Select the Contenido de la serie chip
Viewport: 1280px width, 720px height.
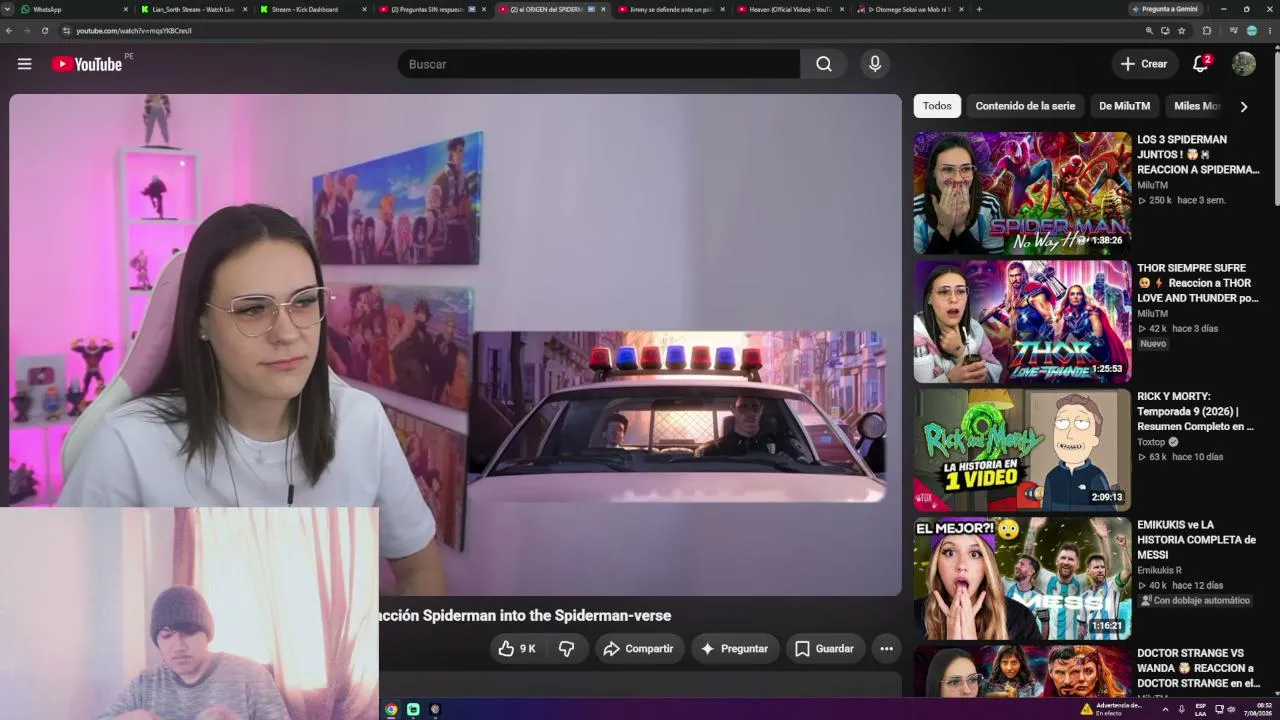(x=1025, y=106)
